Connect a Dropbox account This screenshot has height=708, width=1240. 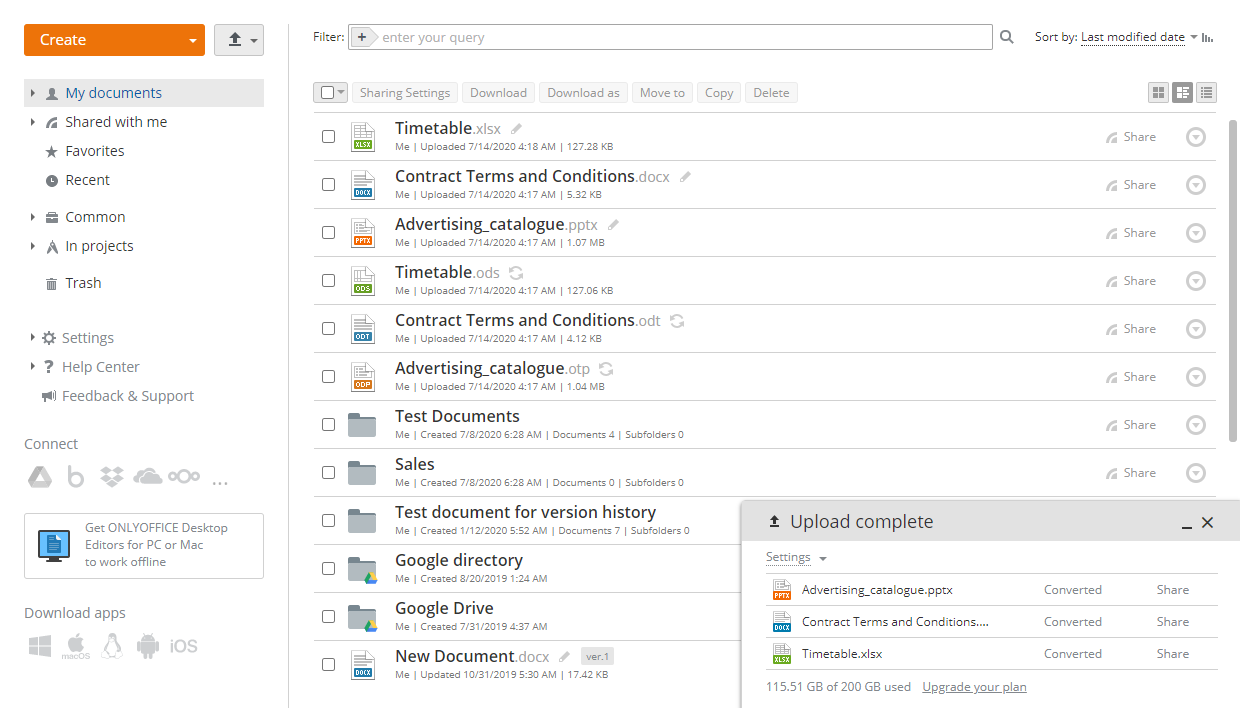point(112,477)
